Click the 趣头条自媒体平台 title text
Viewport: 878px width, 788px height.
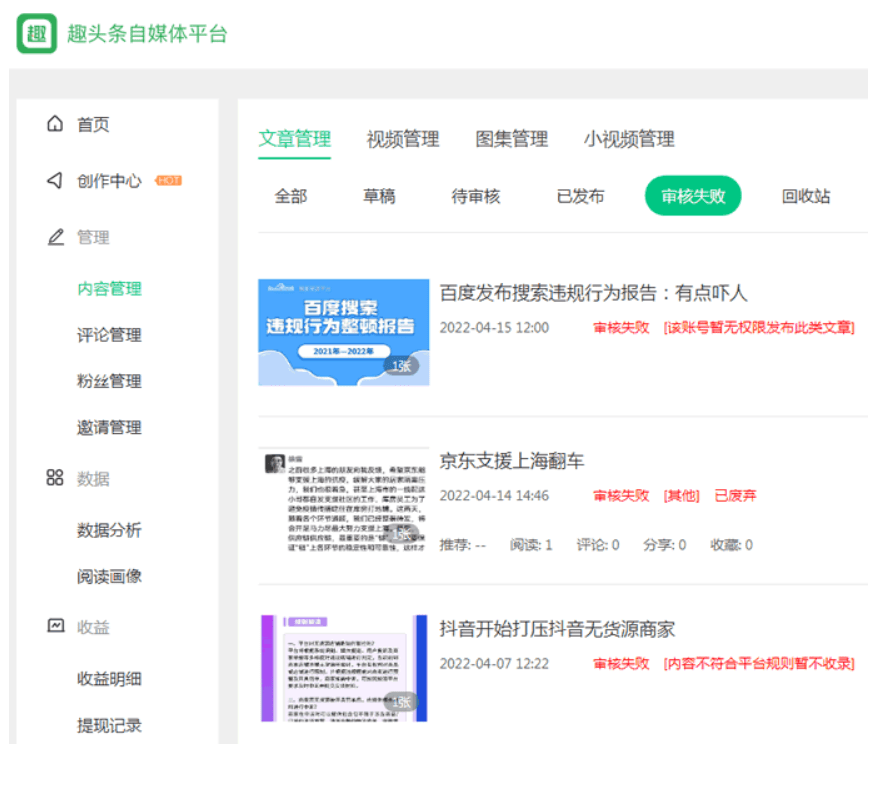pos(147,34)
